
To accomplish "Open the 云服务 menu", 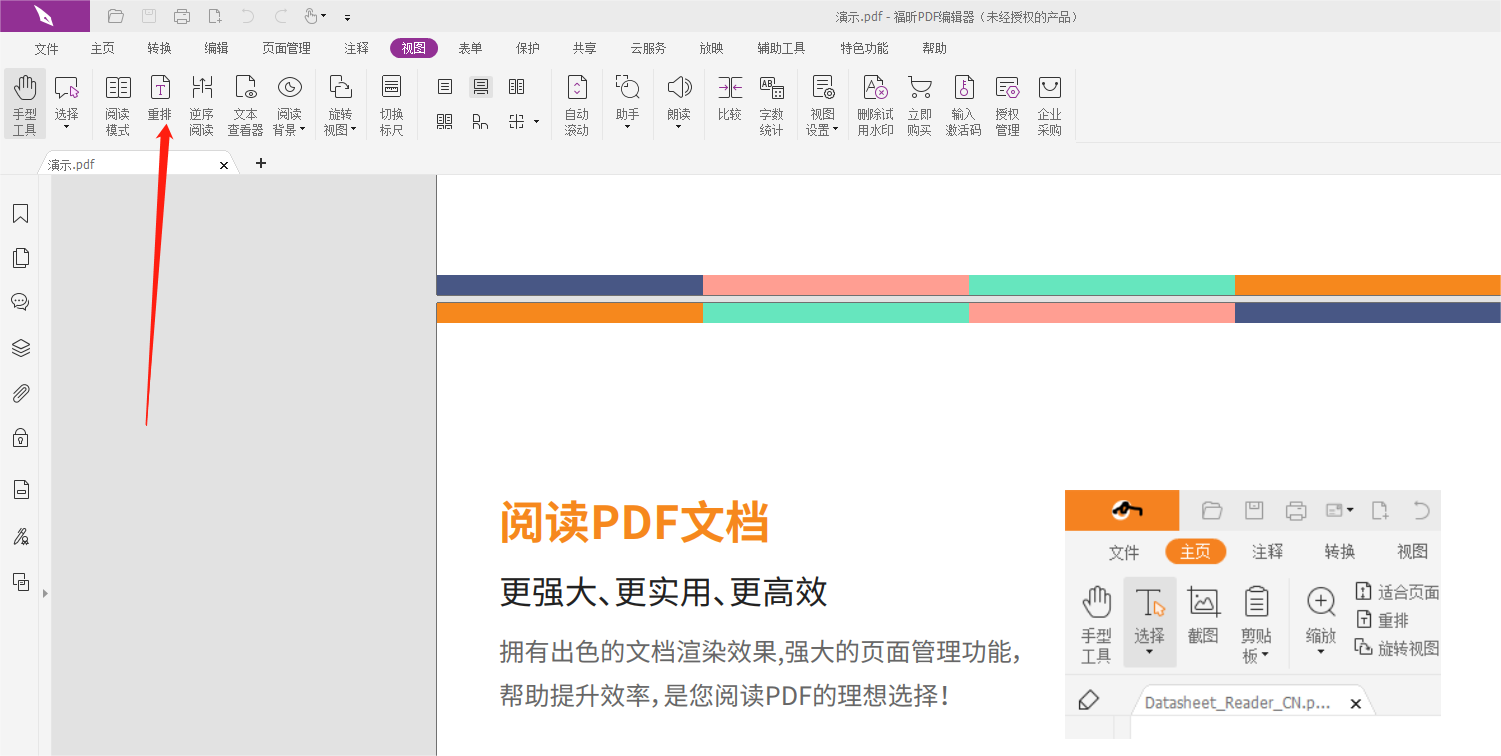I will (x=647, y=47).
